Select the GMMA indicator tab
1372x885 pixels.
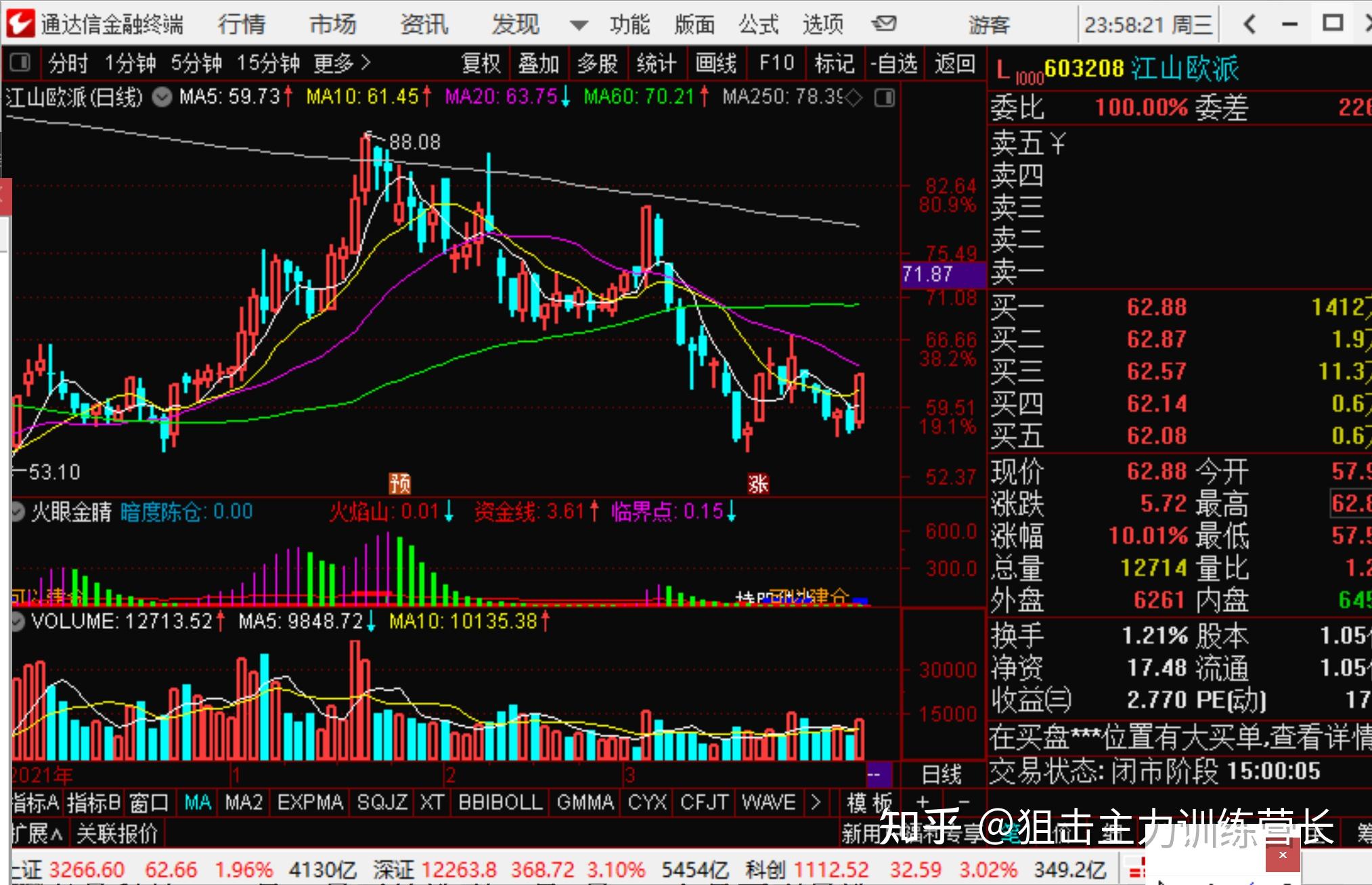point(585,803)
